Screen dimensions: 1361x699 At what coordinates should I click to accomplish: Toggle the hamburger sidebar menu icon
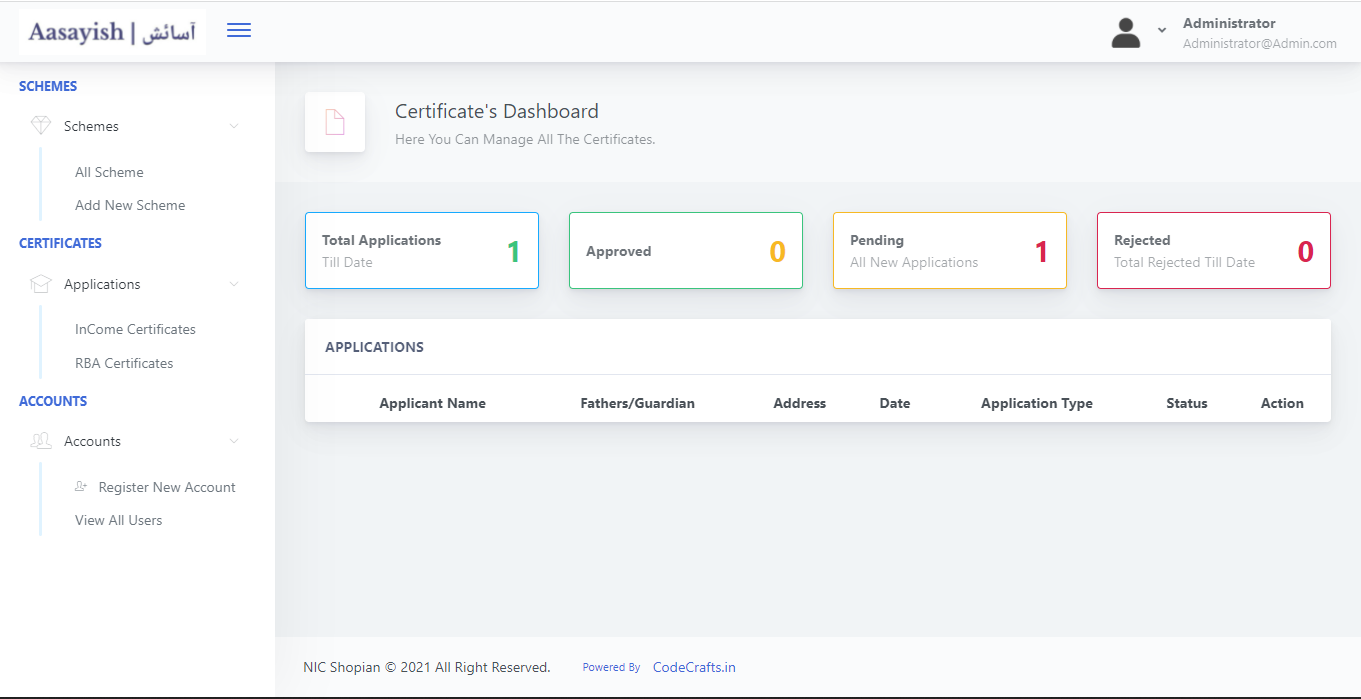pos(239,31)
